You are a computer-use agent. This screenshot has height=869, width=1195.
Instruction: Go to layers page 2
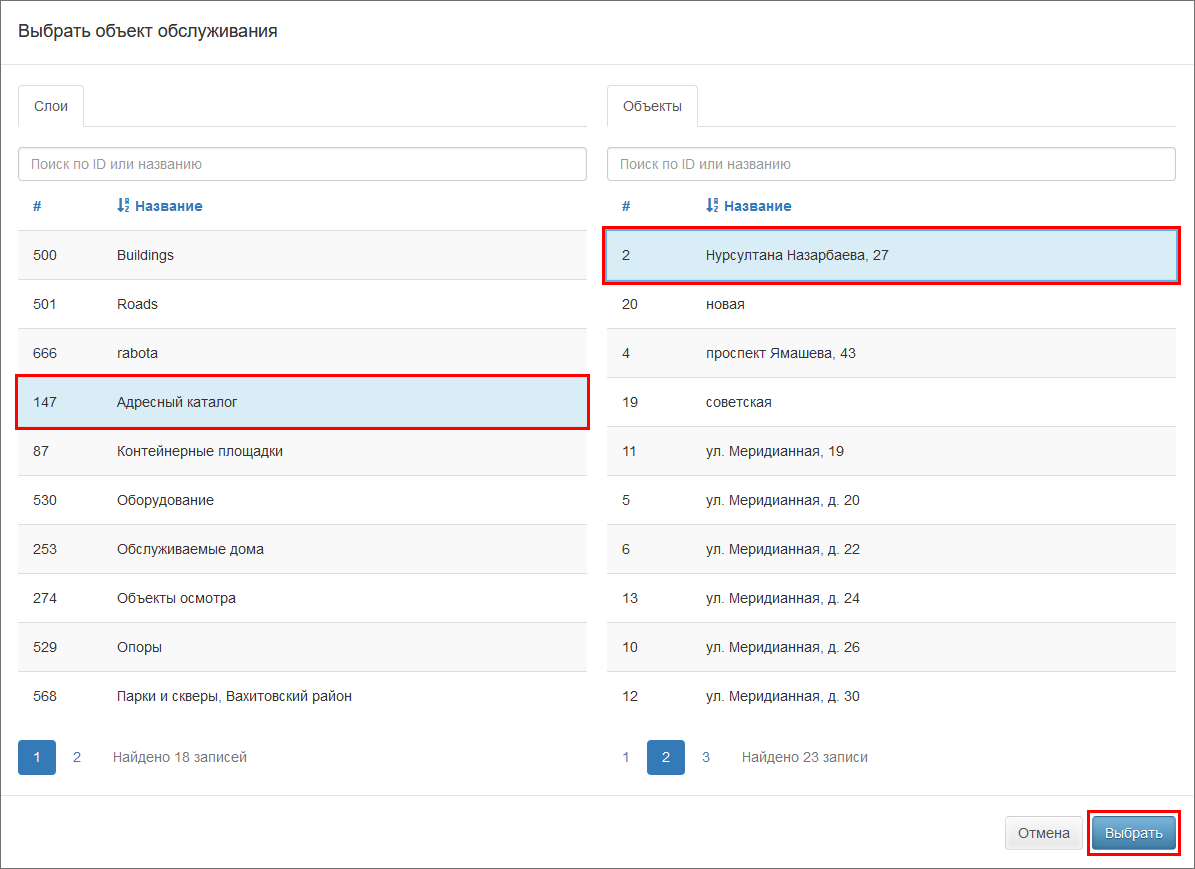77,757
